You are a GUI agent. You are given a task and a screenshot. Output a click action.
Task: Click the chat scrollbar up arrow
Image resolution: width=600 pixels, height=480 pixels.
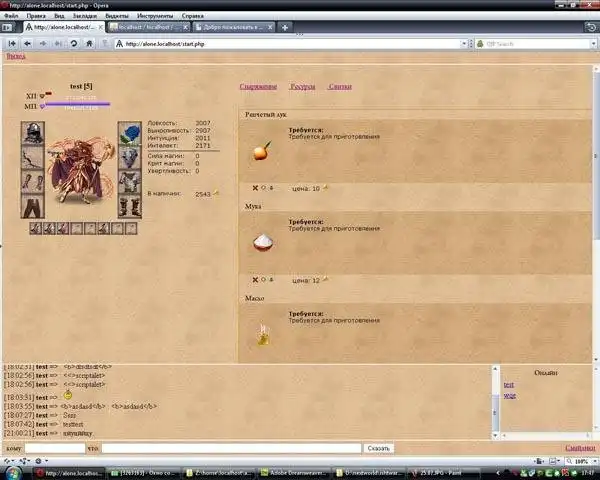point(496,369)
